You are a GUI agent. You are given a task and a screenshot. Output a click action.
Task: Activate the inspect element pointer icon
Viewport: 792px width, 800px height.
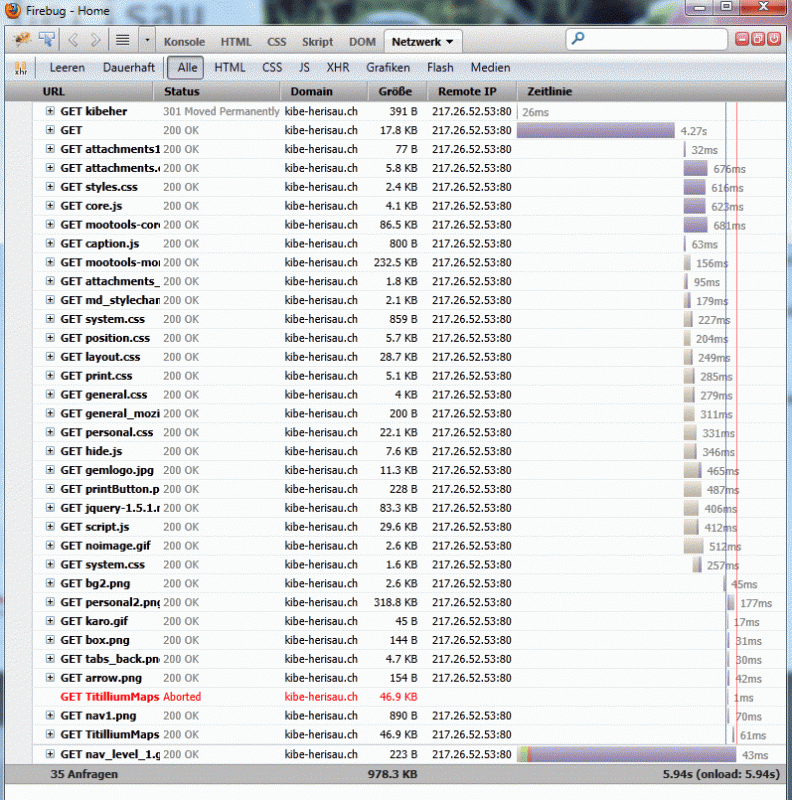(x=47, y=40)
